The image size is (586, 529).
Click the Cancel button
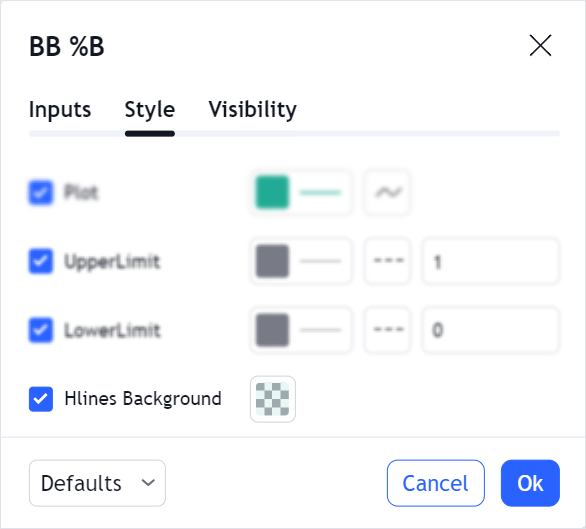click(x=436, y=483)
